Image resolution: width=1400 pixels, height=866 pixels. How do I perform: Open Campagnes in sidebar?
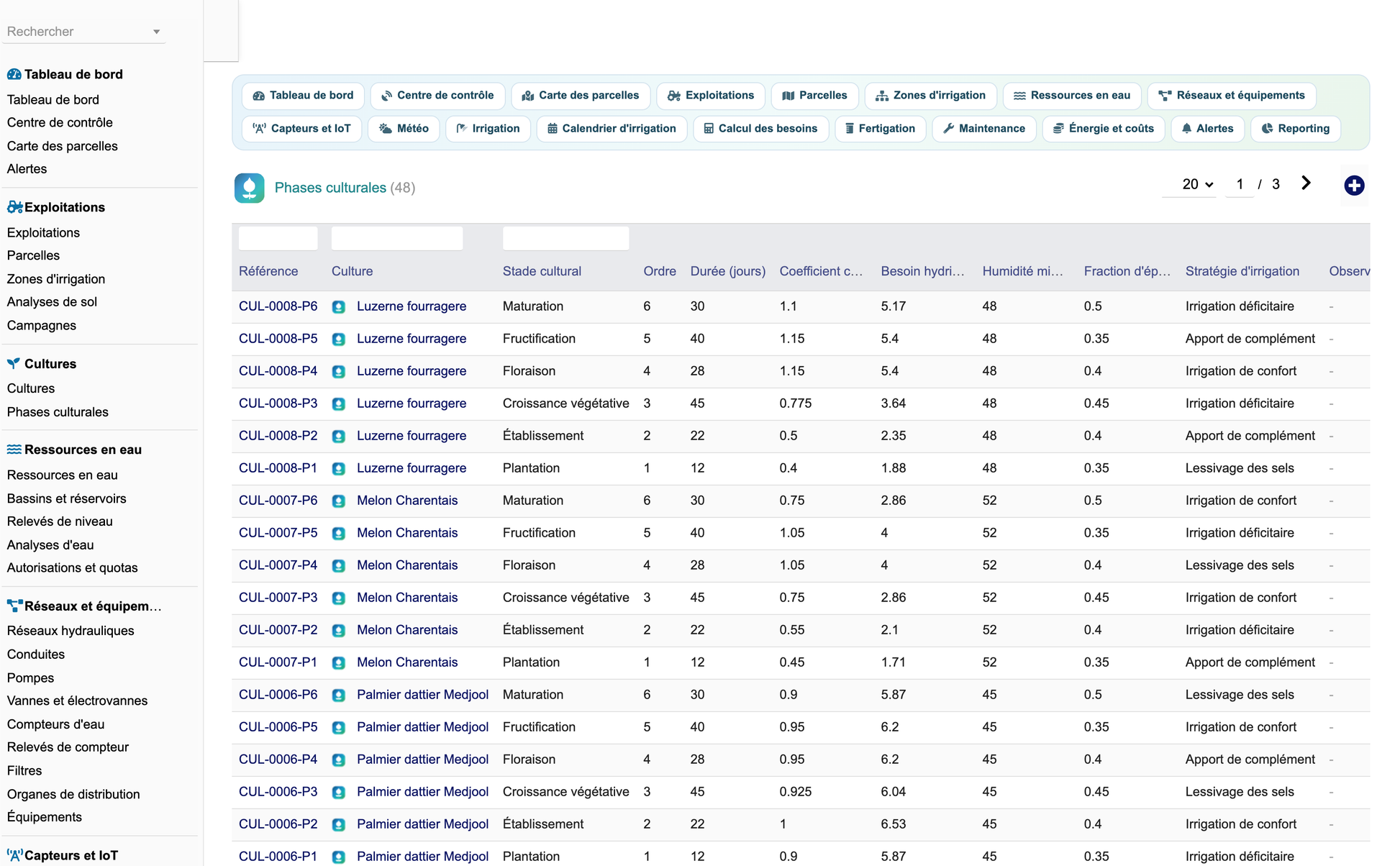42,325
